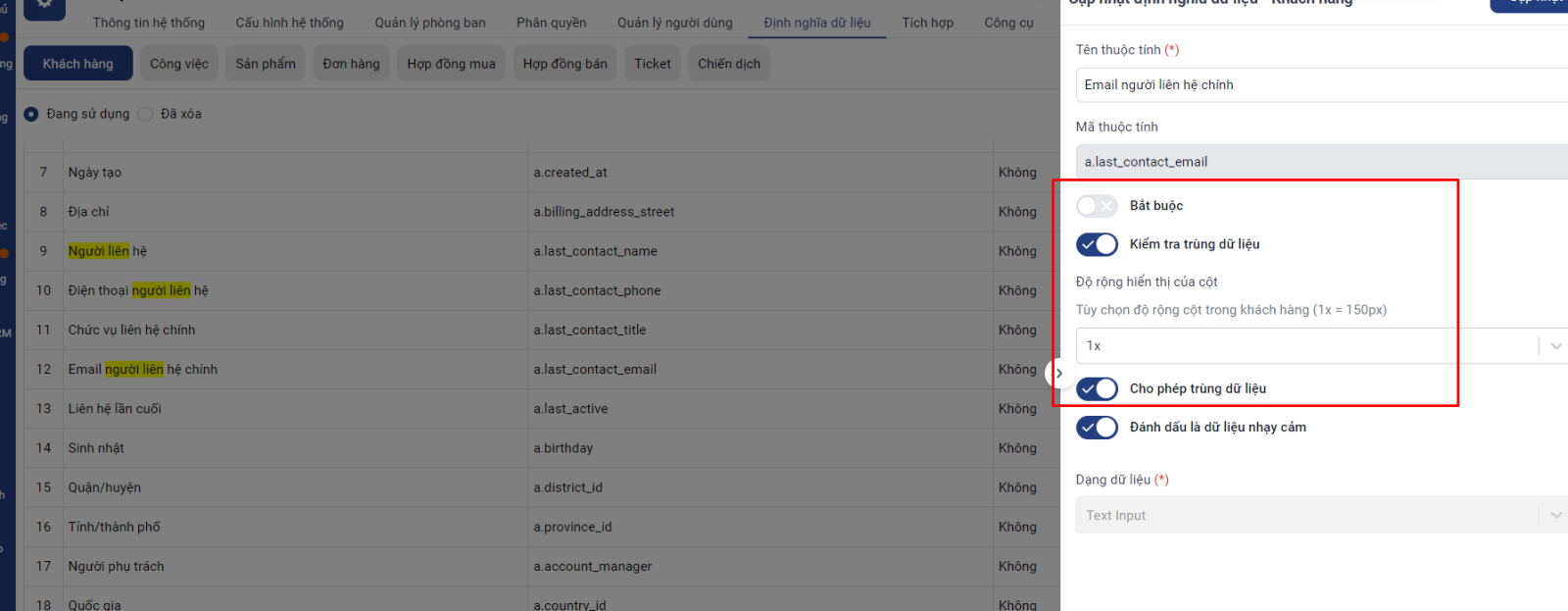The image size is (1568, 611).
Task: Expand the Text Input data type dropdown
Action: pyautogui.click(x=1313, y=516)
